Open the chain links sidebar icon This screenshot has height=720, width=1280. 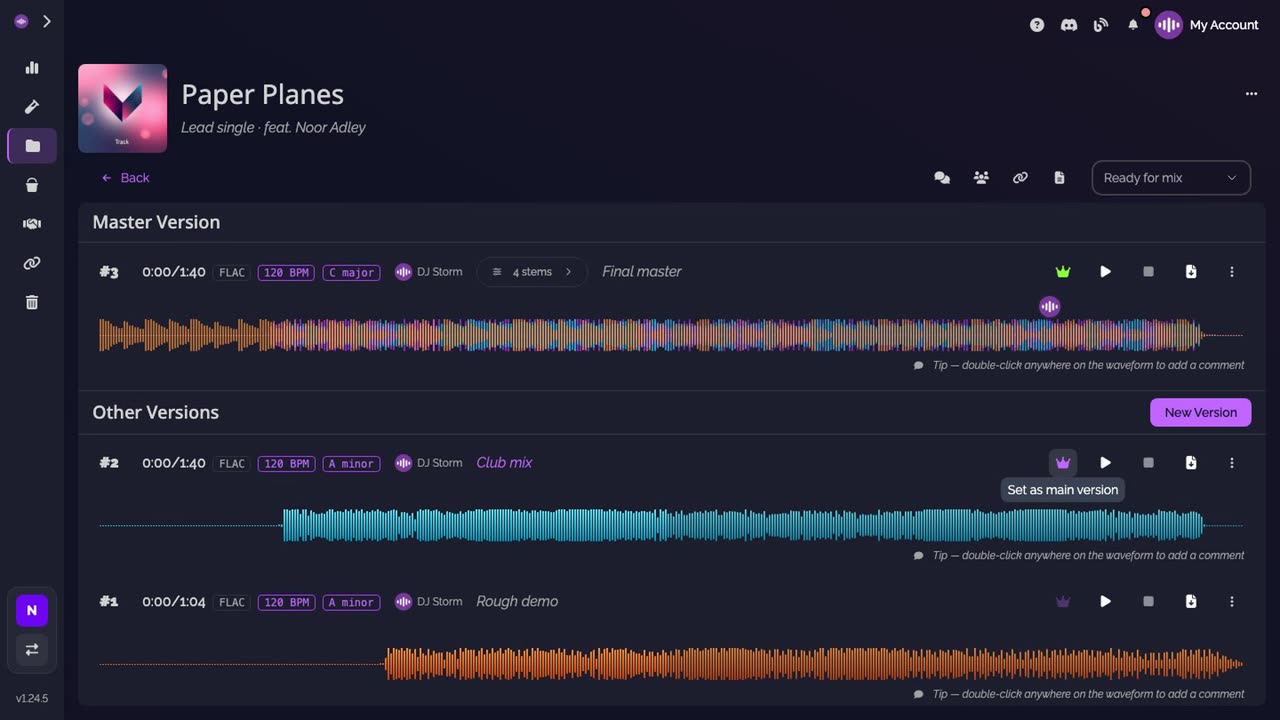pyautogui.click(x=32, y=263)
